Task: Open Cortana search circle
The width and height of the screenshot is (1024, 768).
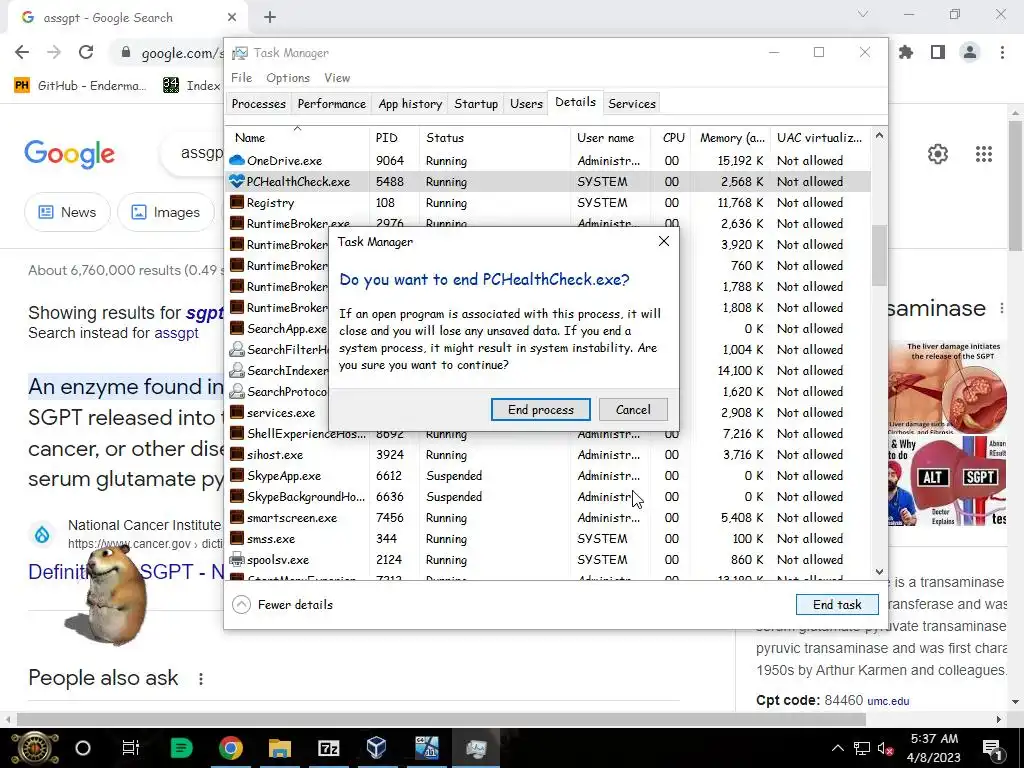Action: point(83,748)
